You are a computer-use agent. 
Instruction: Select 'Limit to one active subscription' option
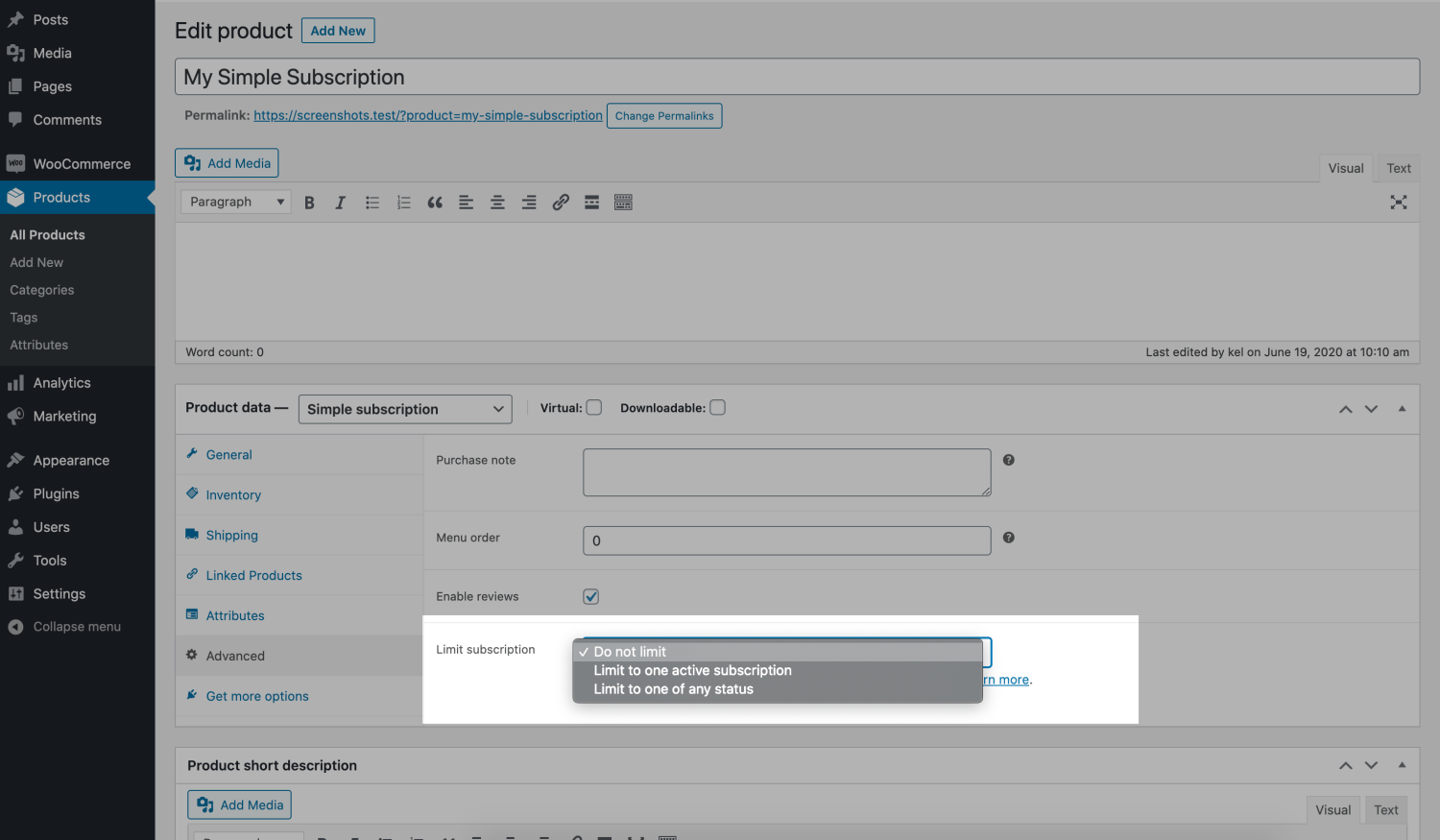coord(691,670)
